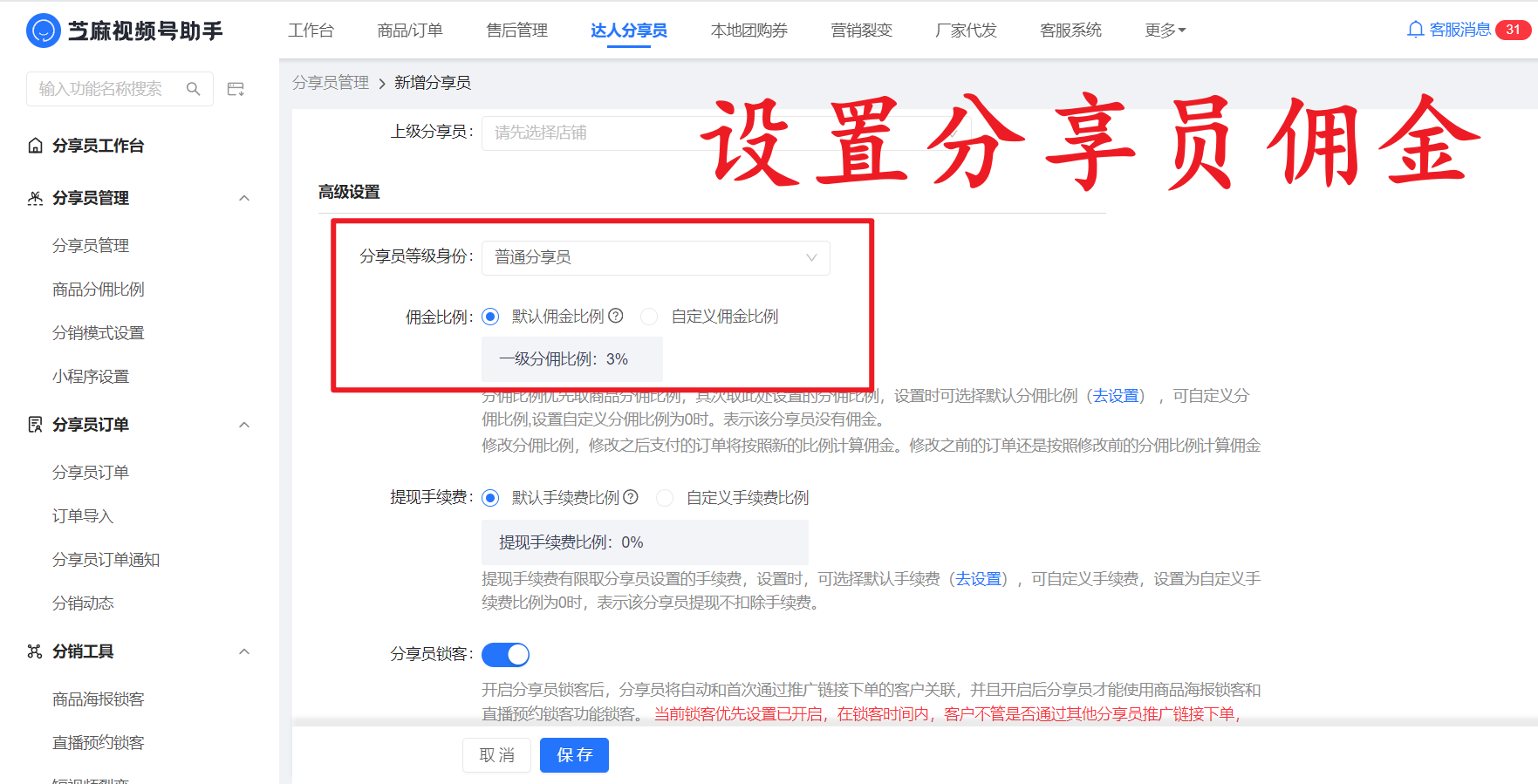
Task: Select 默认手续费比例 radio button
Action: click(x=490, y=498)
